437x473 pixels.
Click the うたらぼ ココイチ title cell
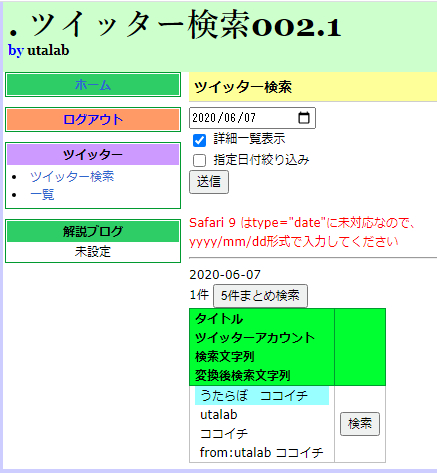tap(262, 396)
